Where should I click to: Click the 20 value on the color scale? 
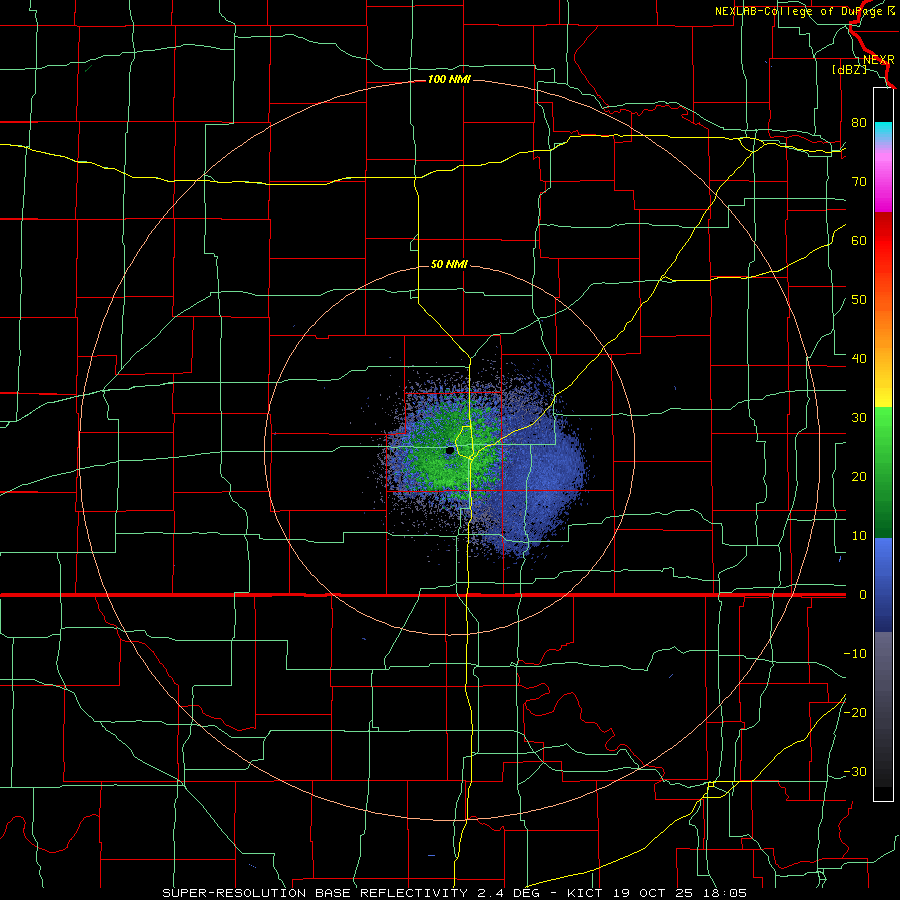(859, 476)
